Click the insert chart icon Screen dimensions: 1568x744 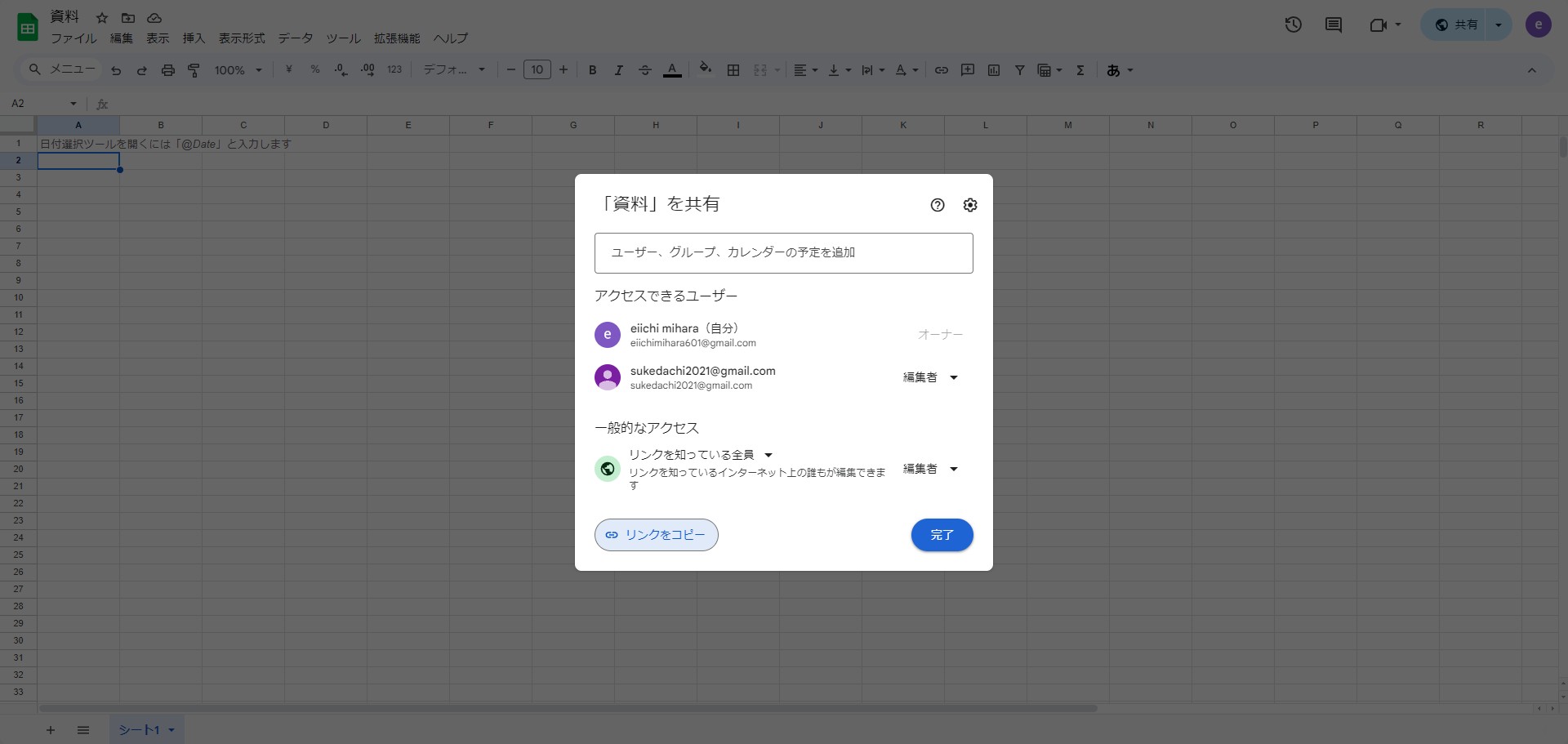[994, 70]
